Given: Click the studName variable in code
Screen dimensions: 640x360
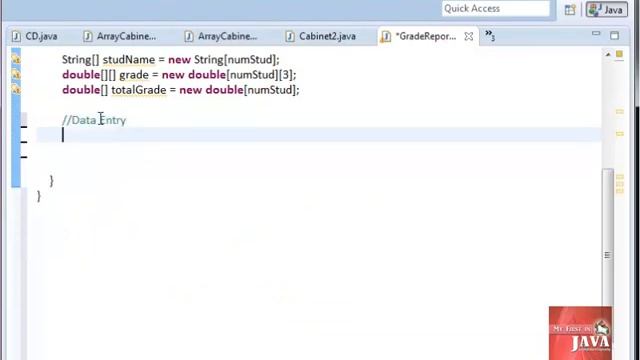Looking at the screenshot, I should [x=129, y=60].
